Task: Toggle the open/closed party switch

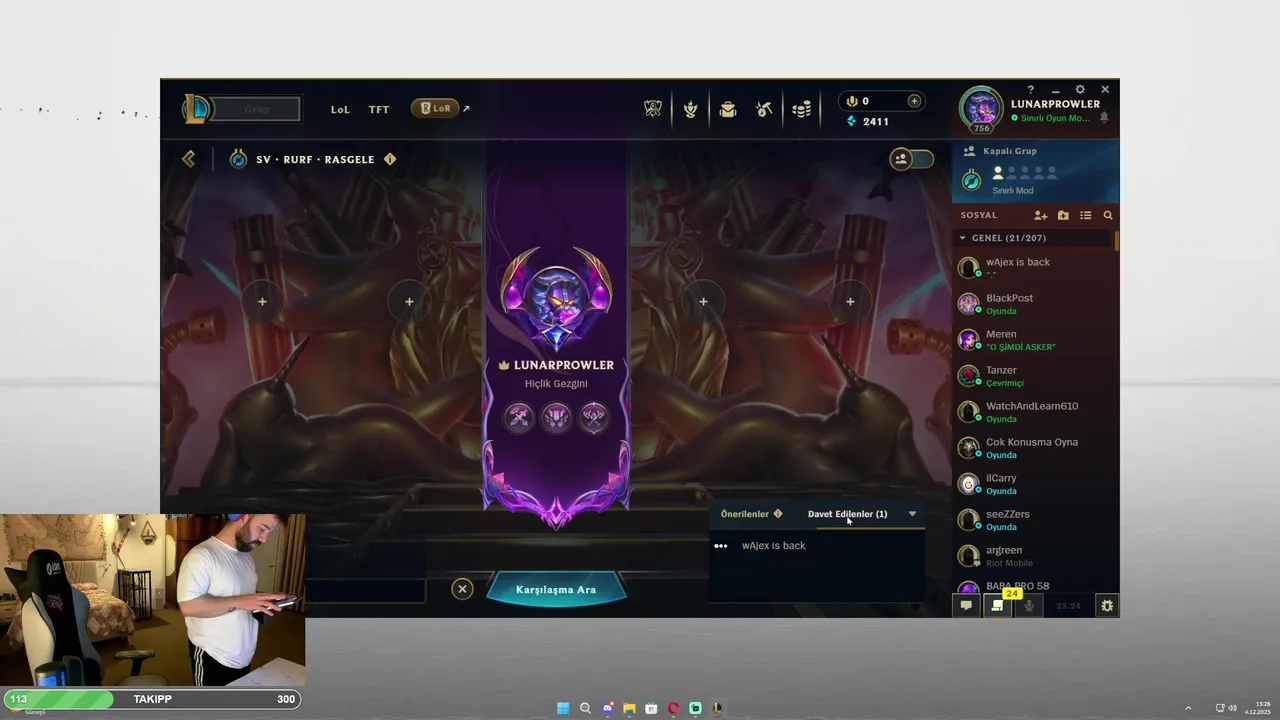Action: click(x=911, y=159)
